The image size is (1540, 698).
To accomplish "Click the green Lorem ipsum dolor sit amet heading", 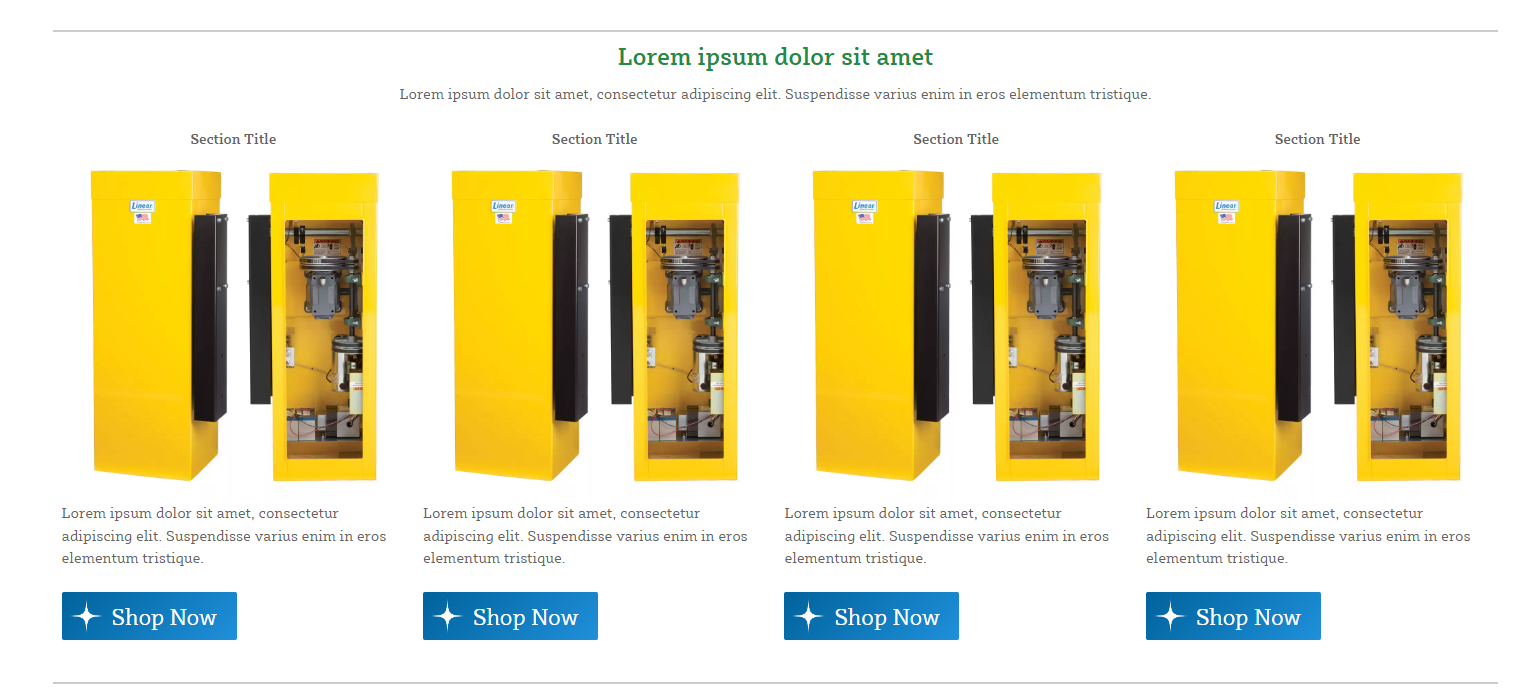I will (x=775, y=57).
